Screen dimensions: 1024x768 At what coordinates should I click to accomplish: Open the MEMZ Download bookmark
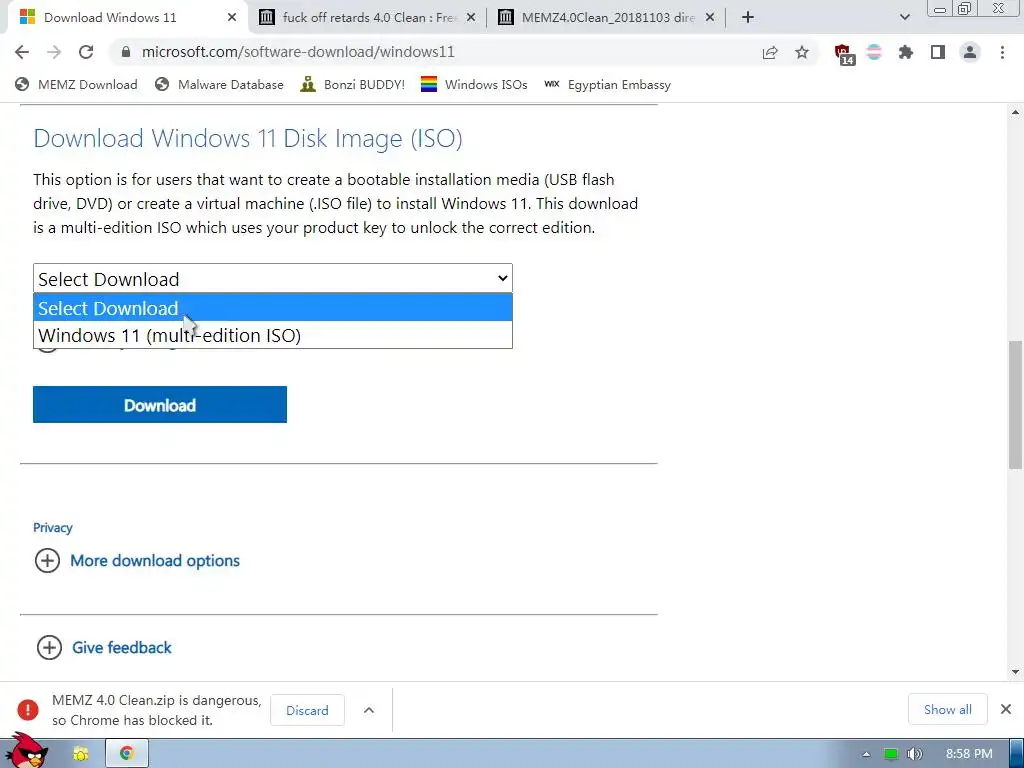pos(76,84)
